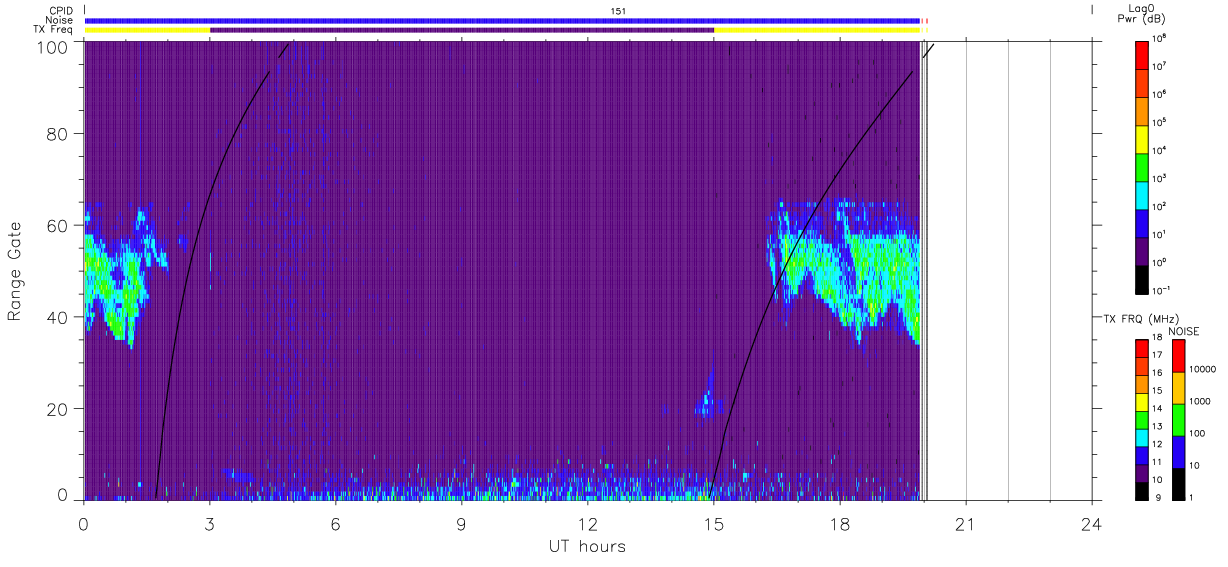
Task: Click the x-axis tick label 15
Action: coord(713,525)
